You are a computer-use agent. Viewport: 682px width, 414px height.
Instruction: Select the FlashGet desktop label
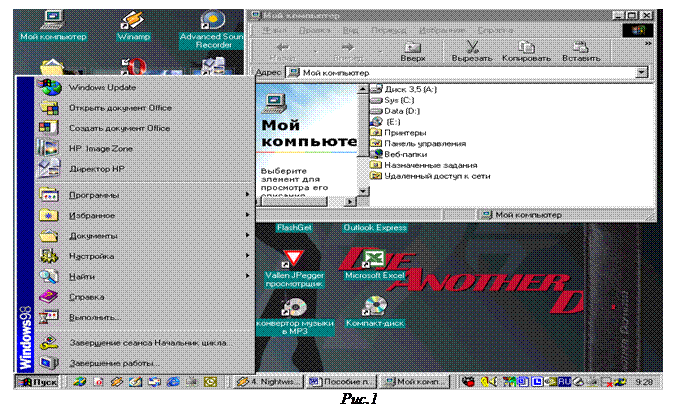pyautogui.click(x=294, y=227)
